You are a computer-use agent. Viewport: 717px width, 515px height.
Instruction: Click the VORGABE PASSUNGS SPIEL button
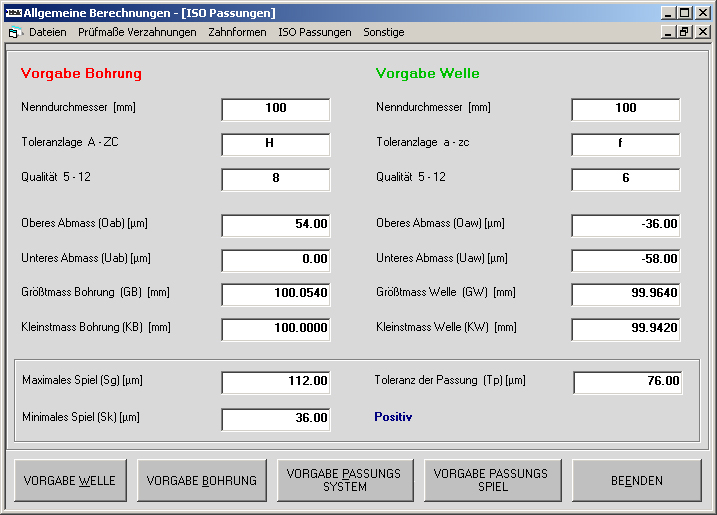pyautogui.click(x=491, y=480)
